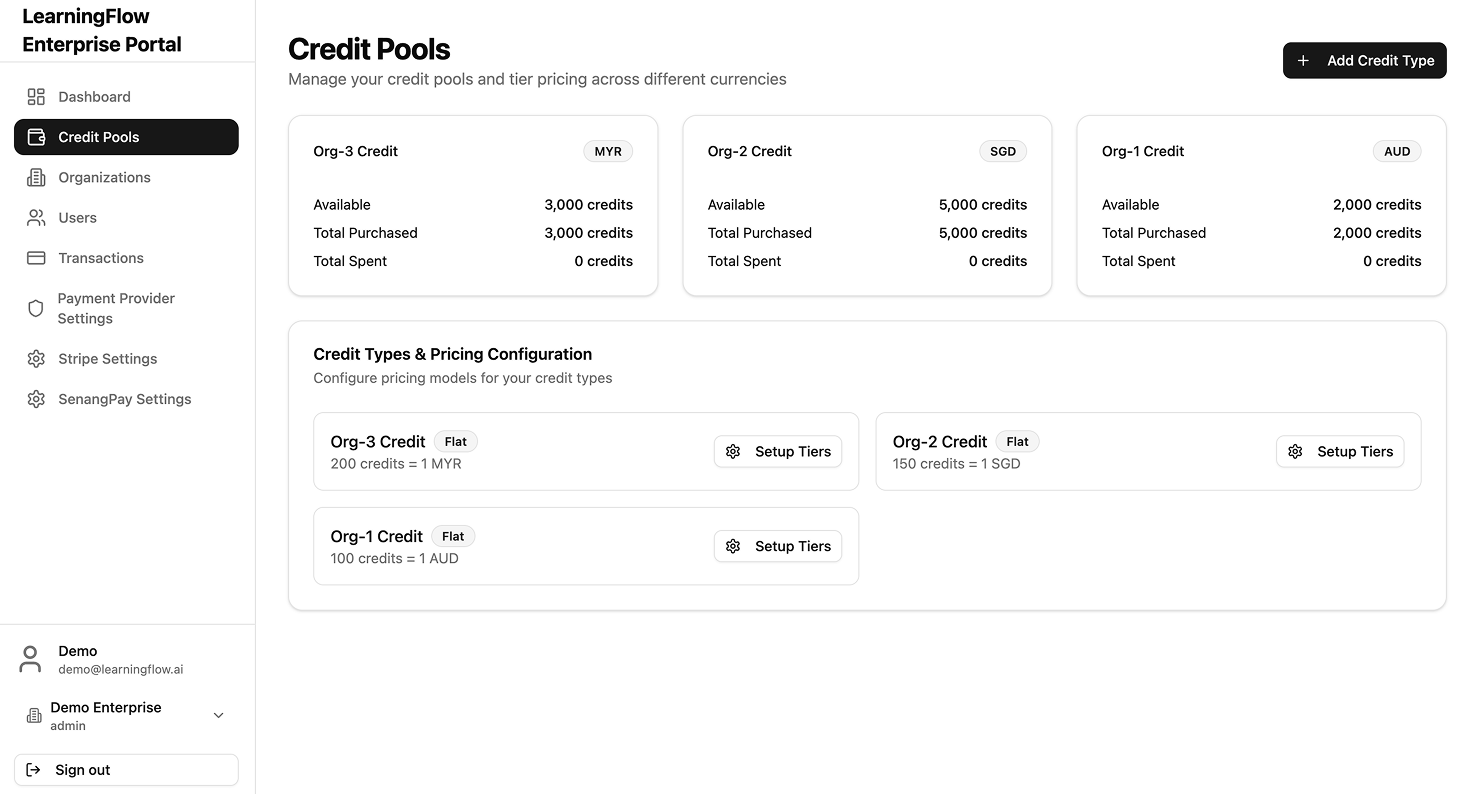Open Stripe Settings via its gear icon

pos(36,358)
